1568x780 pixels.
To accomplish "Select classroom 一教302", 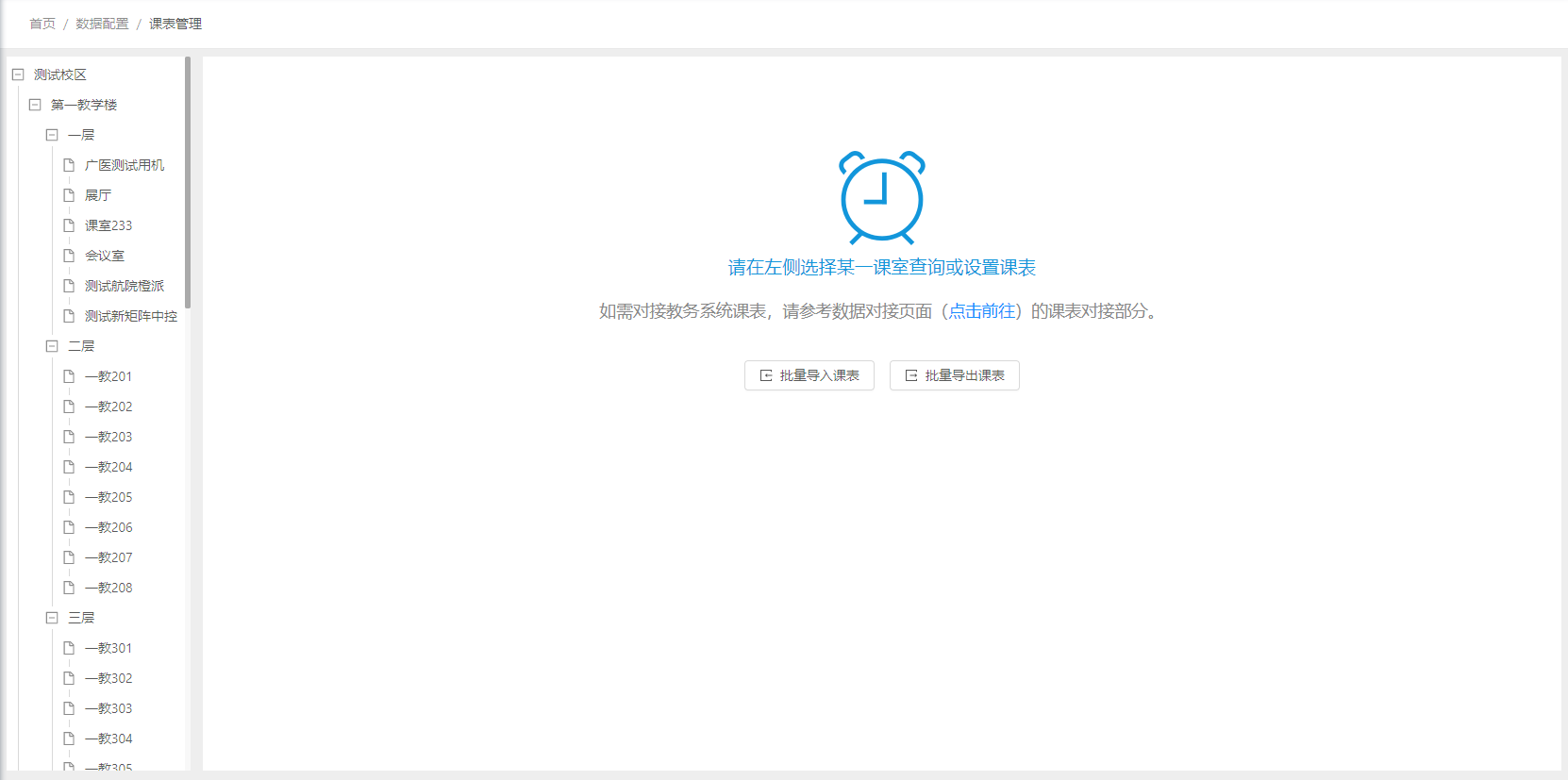I will [x=108, y=678].
